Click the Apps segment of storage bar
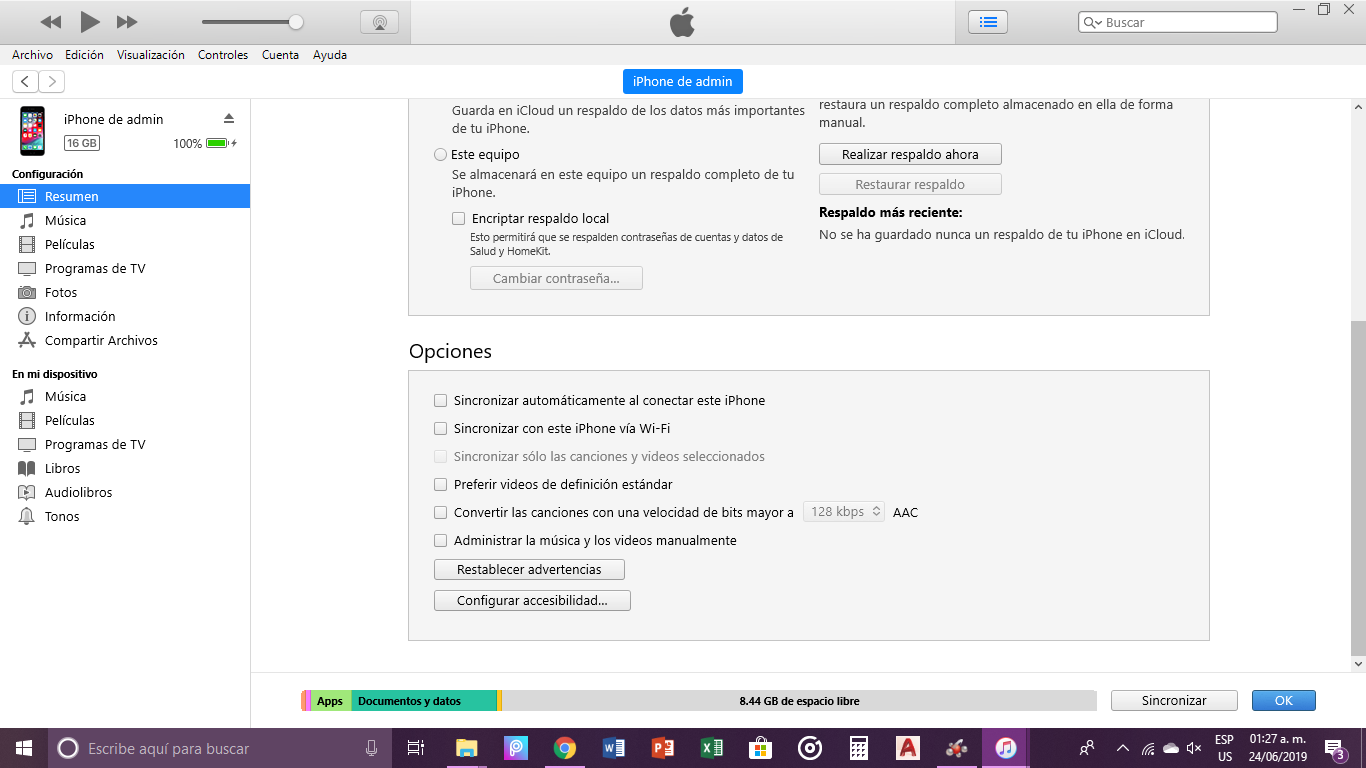The height and width of the screenshot is (768, 1366). (x=330, y=701)
